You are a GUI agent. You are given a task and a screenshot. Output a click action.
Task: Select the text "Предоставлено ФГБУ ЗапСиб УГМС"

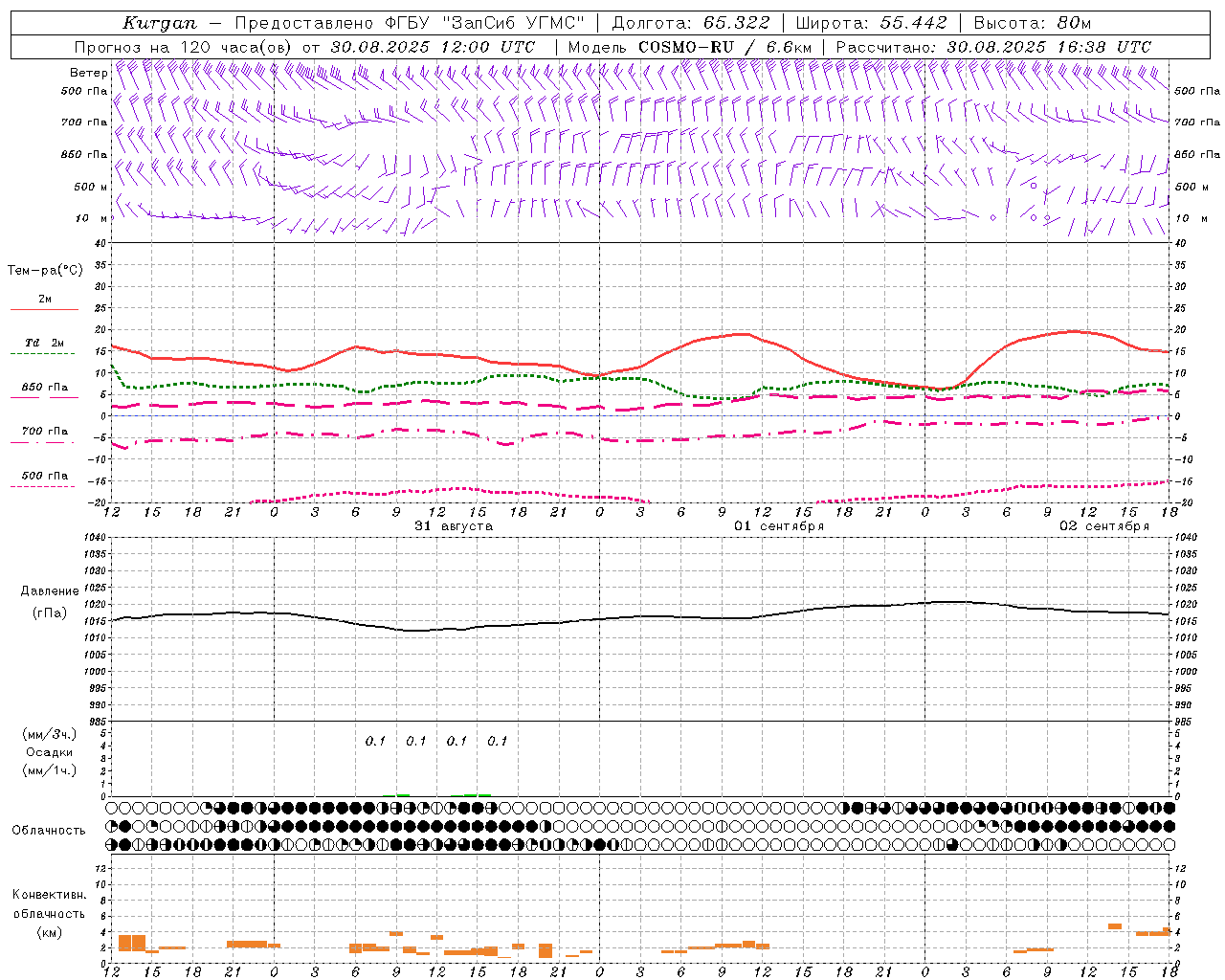point(410,23)
